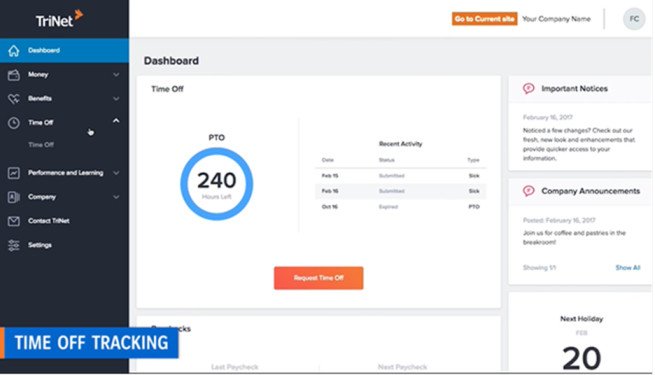
Task: Click the Benefits heart icon
Action: 14,99
